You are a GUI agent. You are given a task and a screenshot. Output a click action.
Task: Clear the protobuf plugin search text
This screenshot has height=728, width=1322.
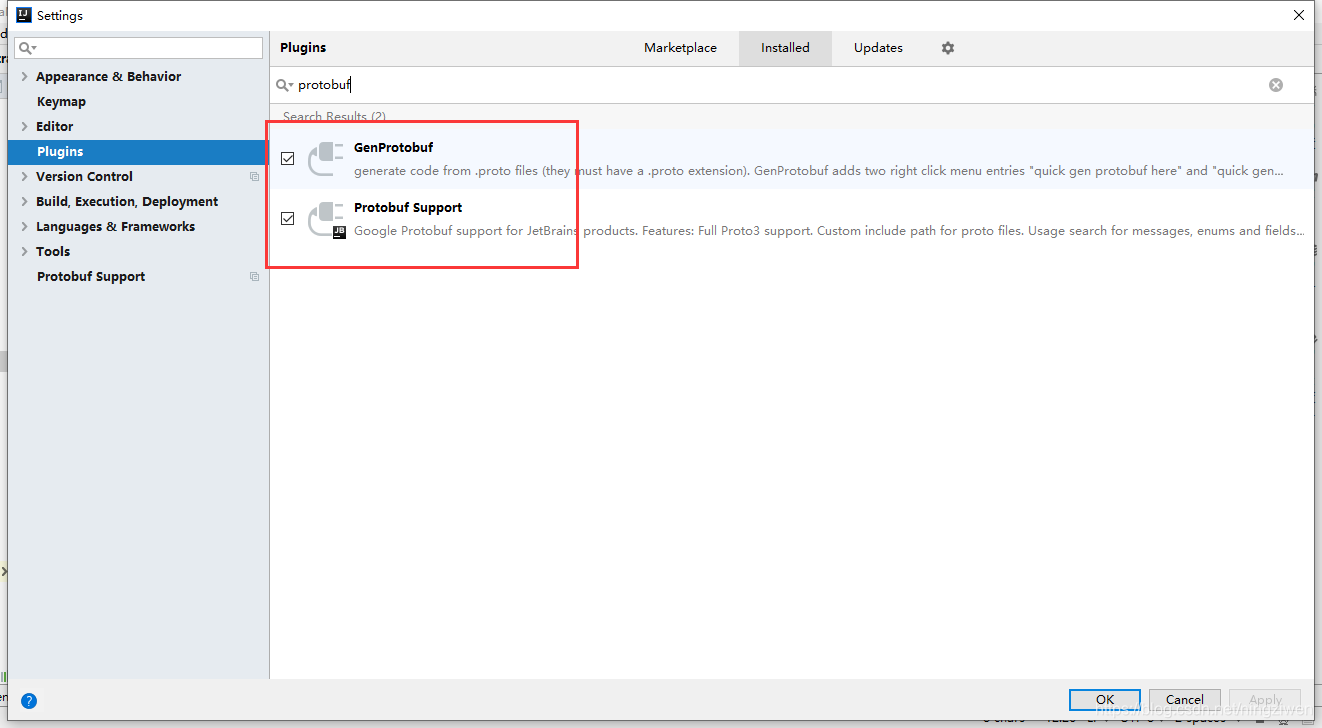click(x=1276, y=85)
